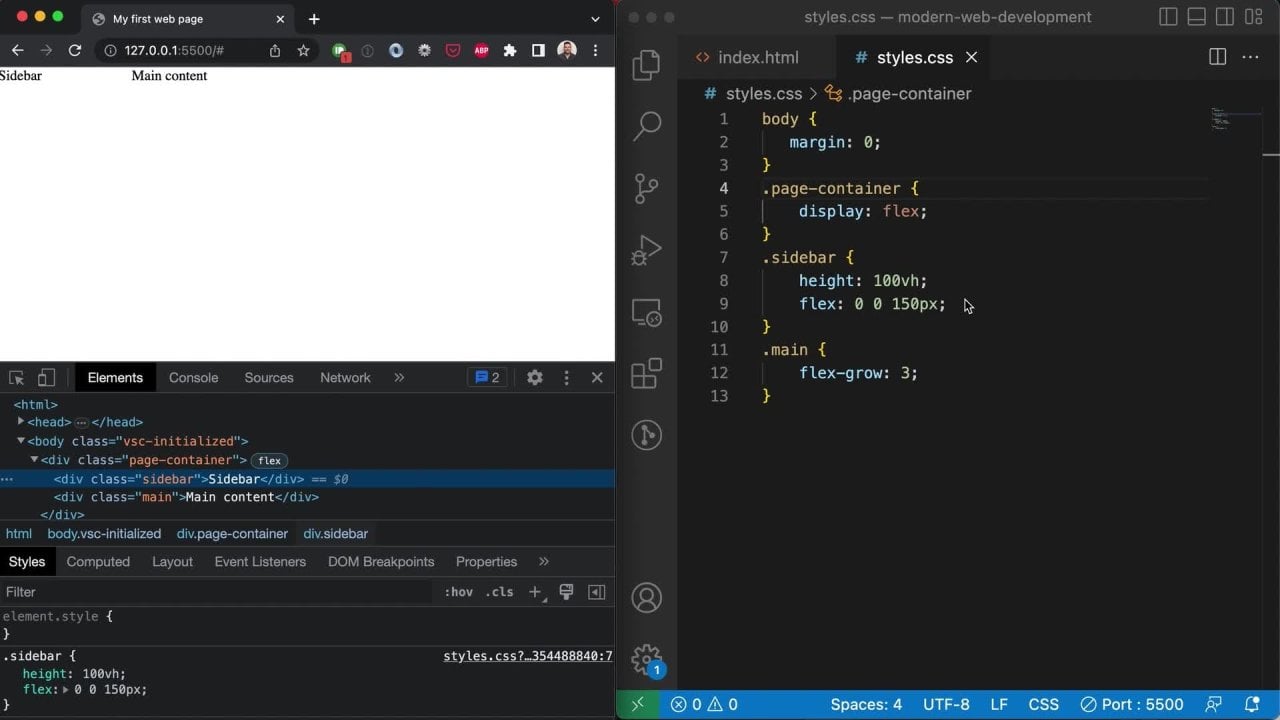
Task: Split the VS Code editor right
Action: (x=1217, y=57)
